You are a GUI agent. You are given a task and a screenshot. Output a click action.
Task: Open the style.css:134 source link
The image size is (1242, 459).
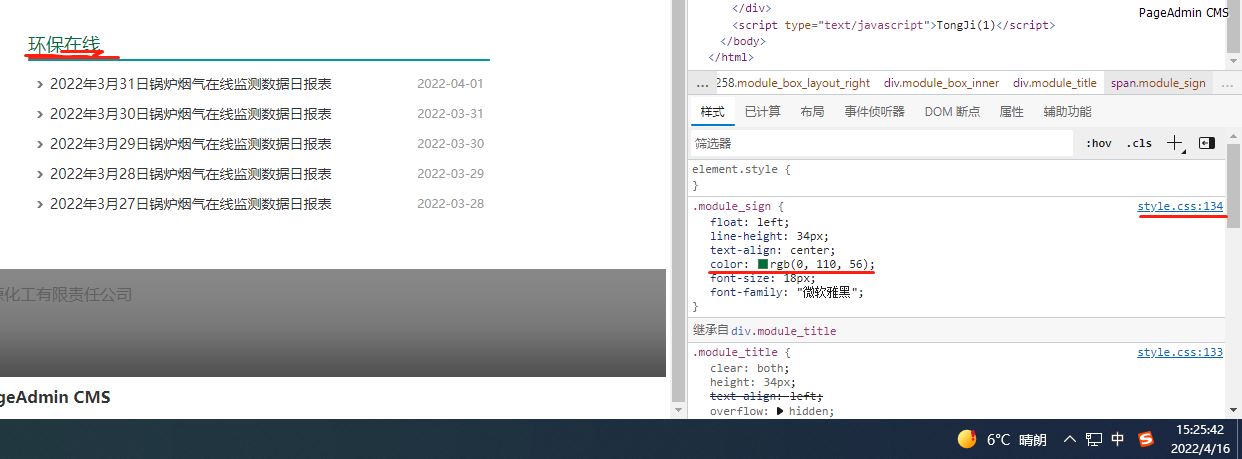pos(1179,206)
